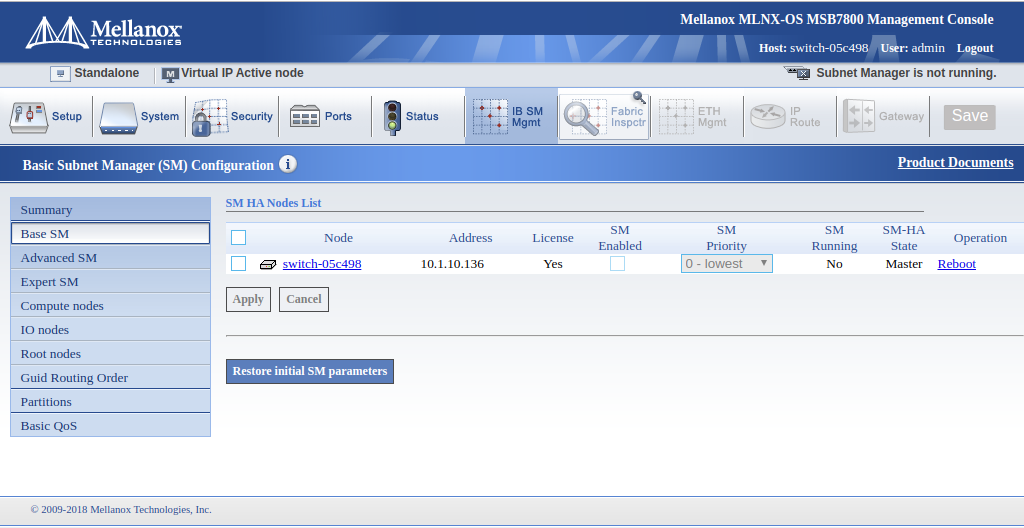Image resolution: width=1024 pixels, height=528 pixels.
Task: Click the Gateway arrows icon
Action: tap(859, 116)
